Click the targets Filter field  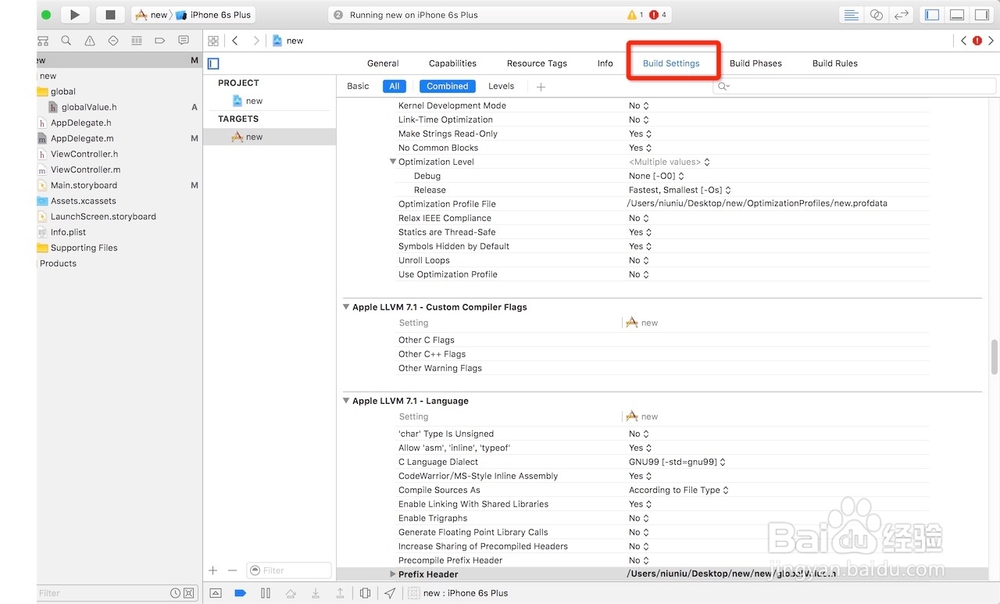click(x=289, y=570)
